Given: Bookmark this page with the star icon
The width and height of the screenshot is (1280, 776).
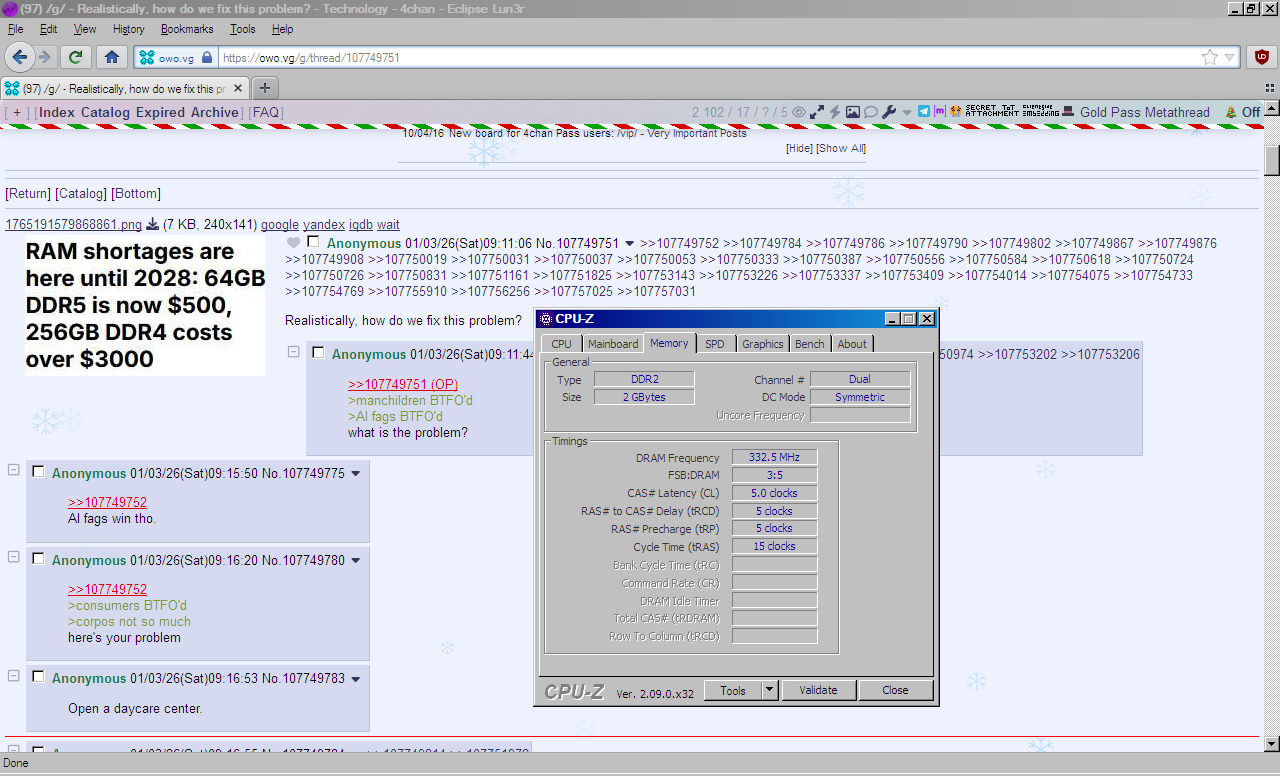Looking at the screenshot, I should [x=1210, y=57].
